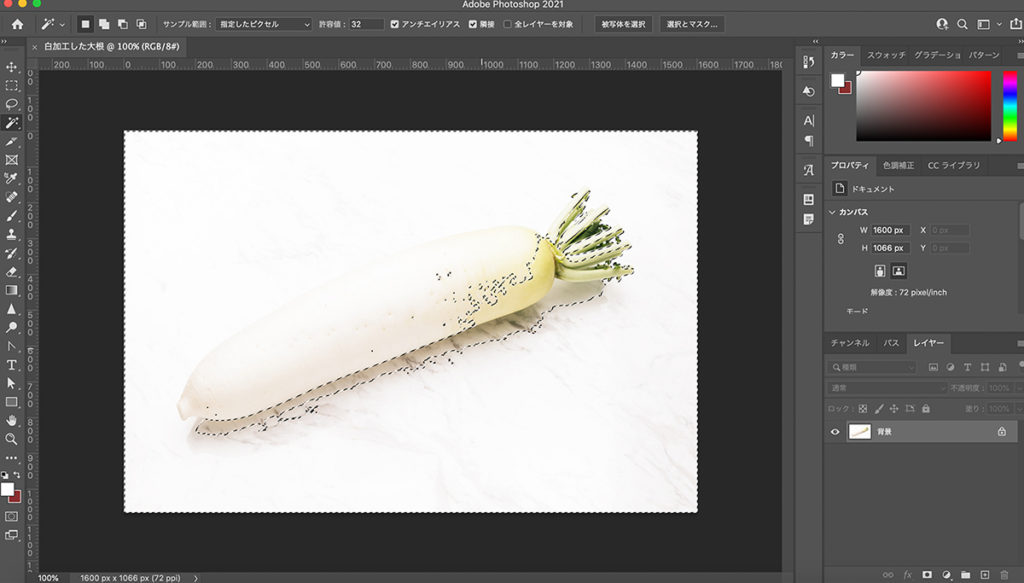Click the trash icon in Layers panel
Screen dimensions: 1024x583
pos(1004,575)
